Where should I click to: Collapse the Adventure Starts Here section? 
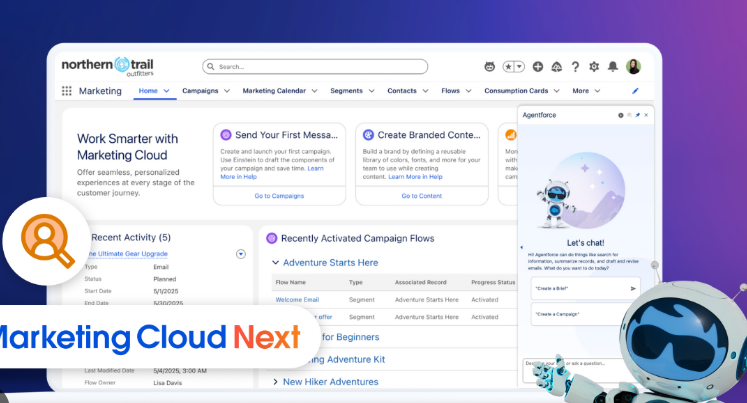pos(276,263)
